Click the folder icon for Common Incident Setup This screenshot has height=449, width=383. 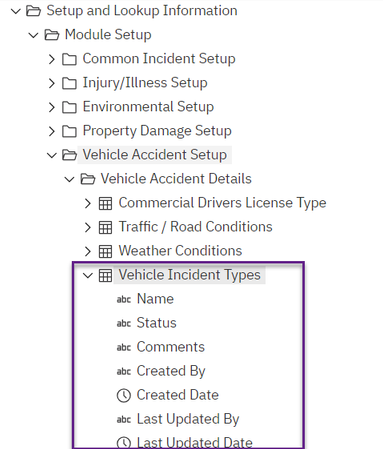(x=69, y=59)
